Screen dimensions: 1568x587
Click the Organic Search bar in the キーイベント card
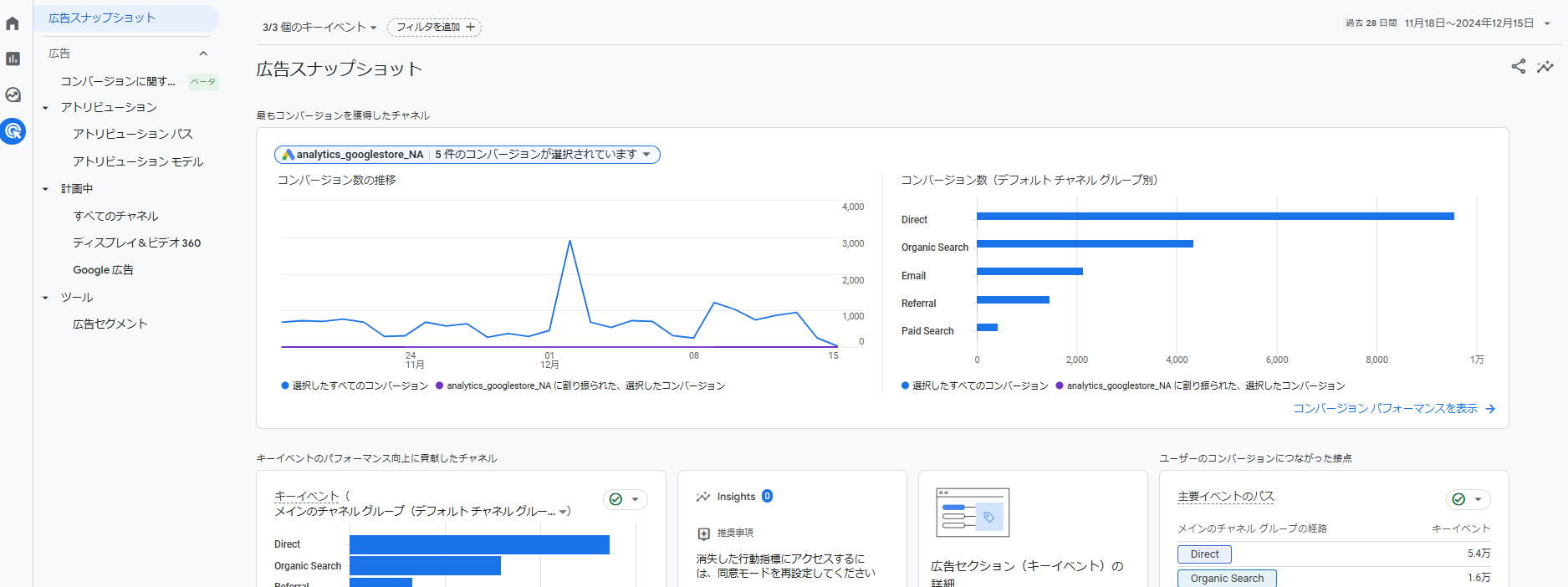point(425,566)
